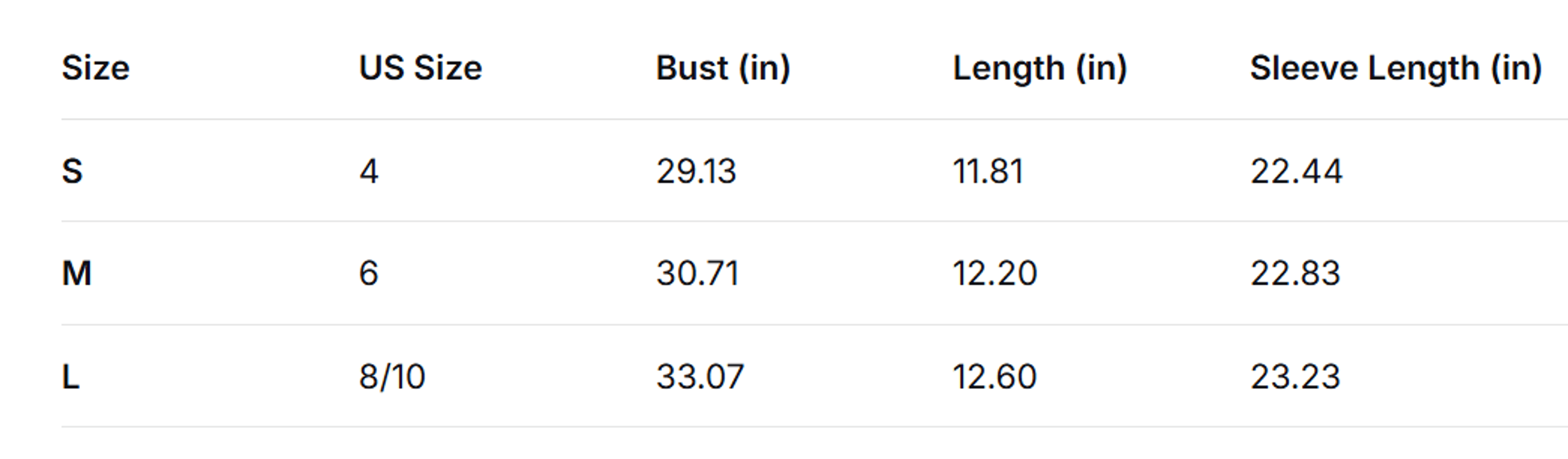
Task: Select the M size row label
Action: tap(77, 273)
